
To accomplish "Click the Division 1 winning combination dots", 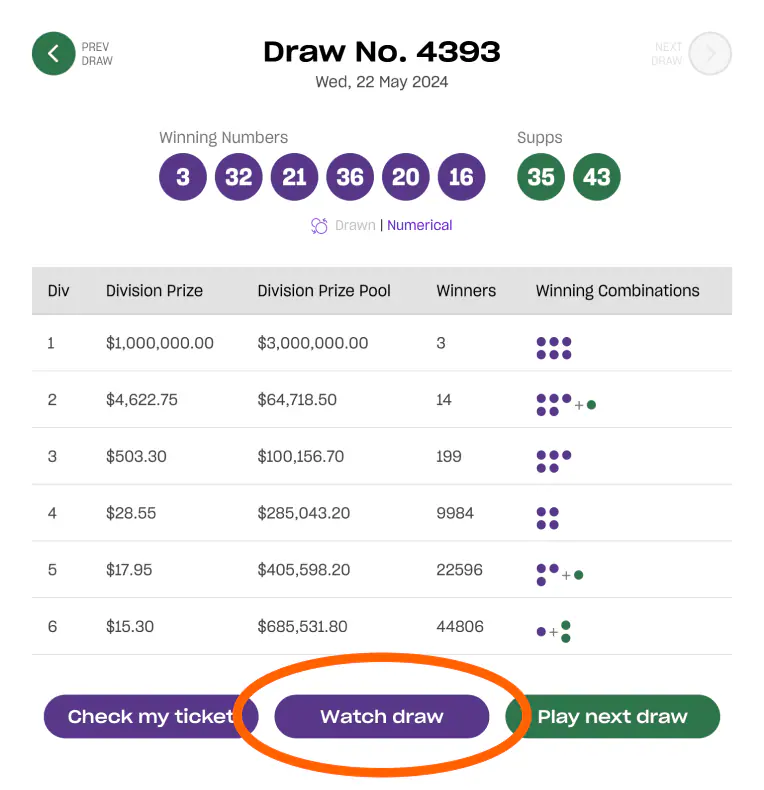I will coord(554,348).
